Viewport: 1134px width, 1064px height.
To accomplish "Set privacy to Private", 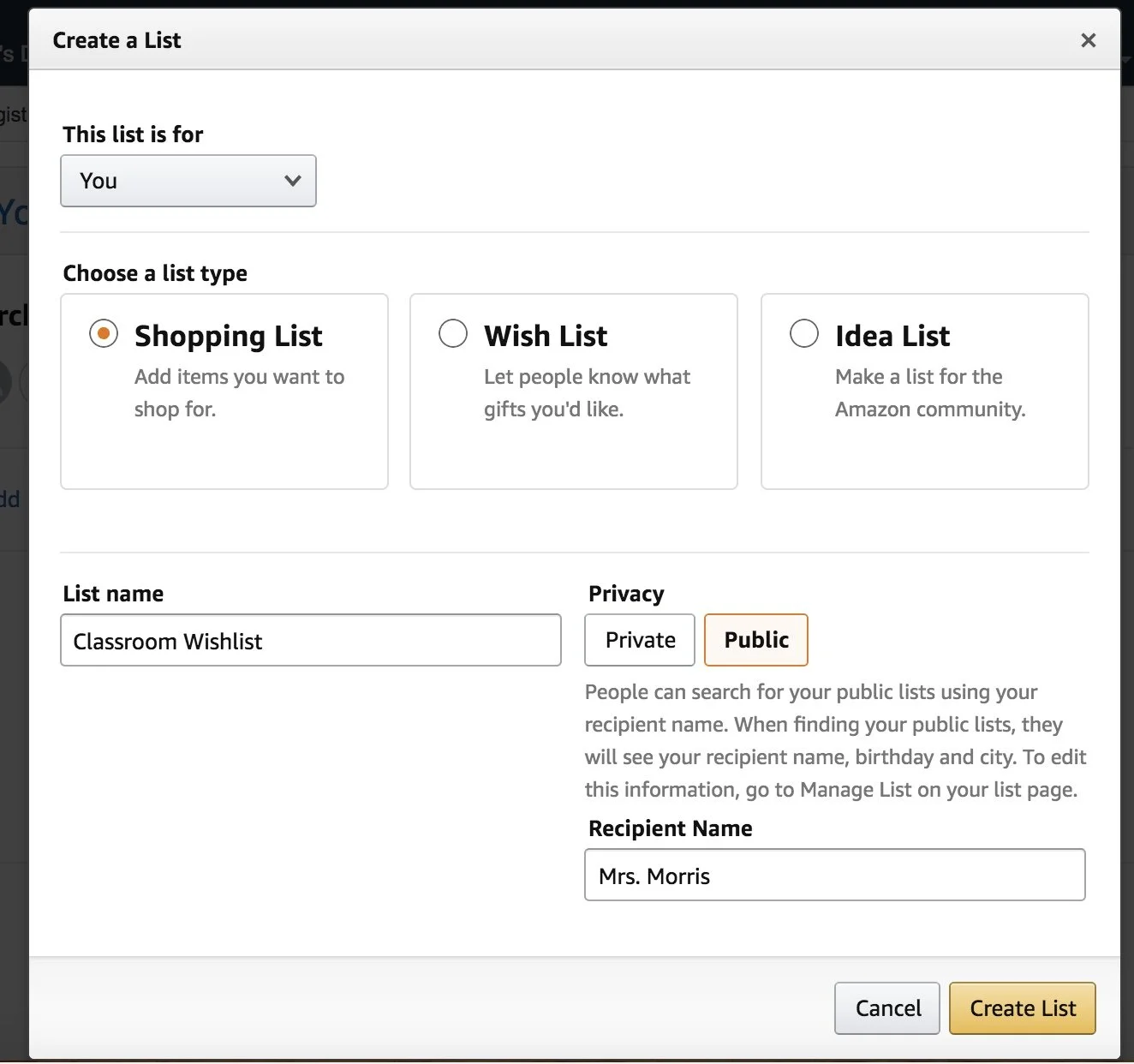I will tap(640, 640).
